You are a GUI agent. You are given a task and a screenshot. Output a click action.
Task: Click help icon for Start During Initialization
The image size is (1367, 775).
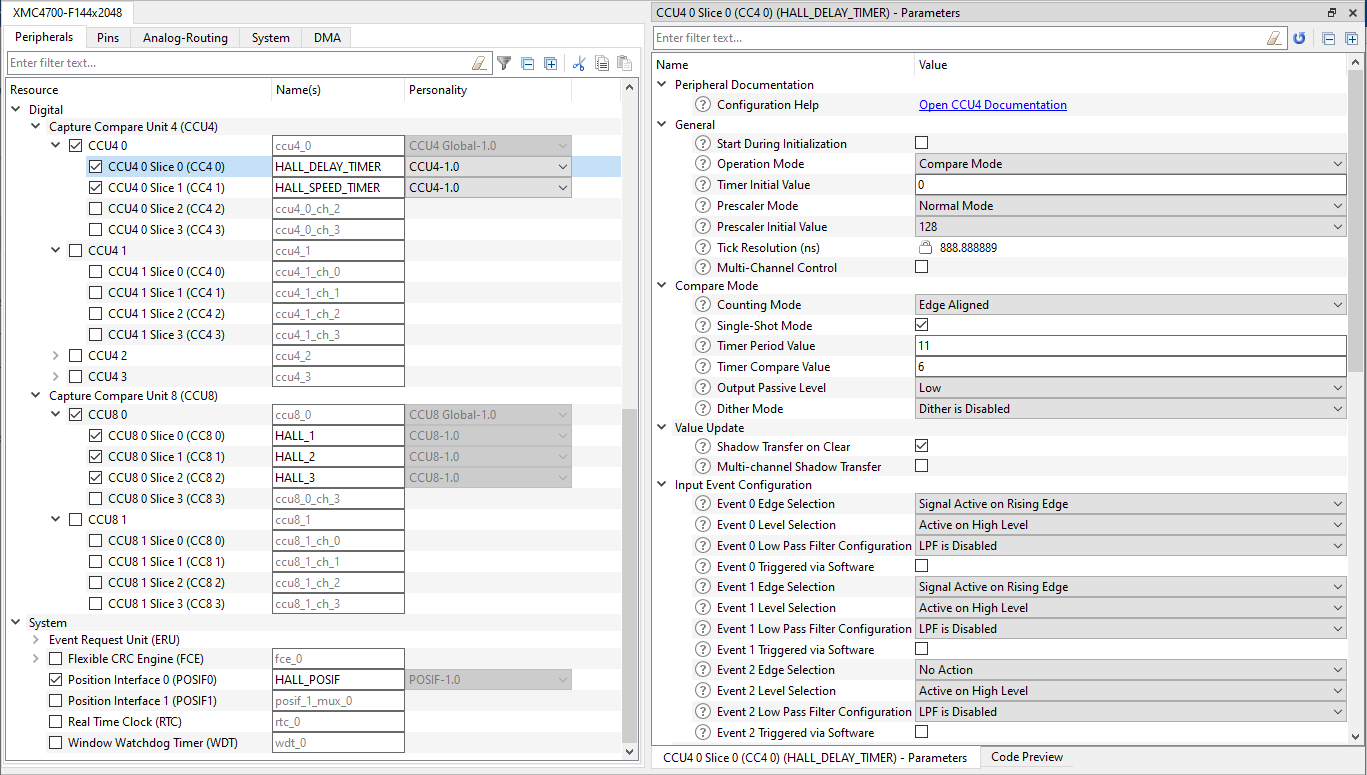pyautogui.click(x=703, y=144)
